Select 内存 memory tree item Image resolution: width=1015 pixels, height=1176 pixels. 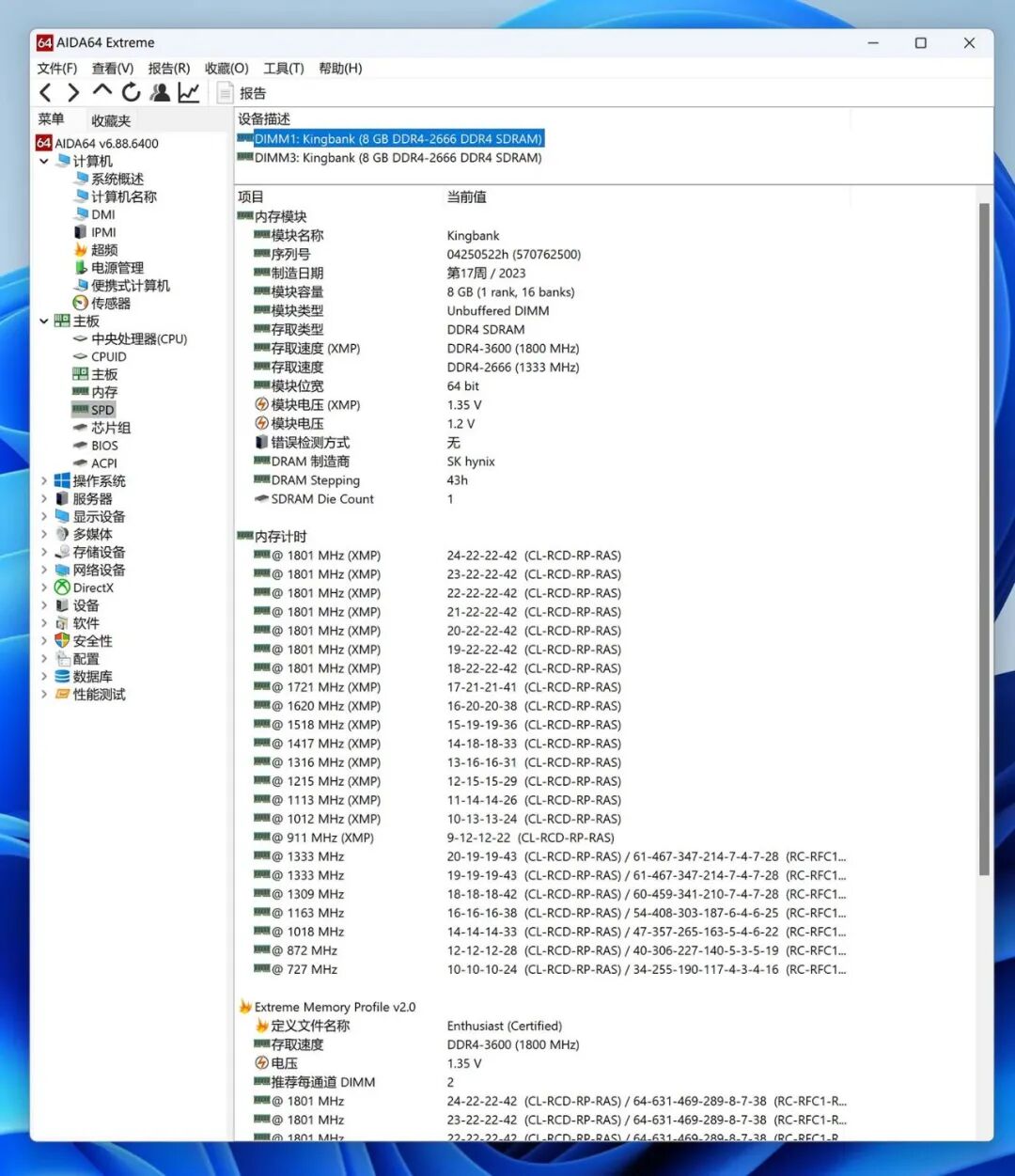point(96,392)
